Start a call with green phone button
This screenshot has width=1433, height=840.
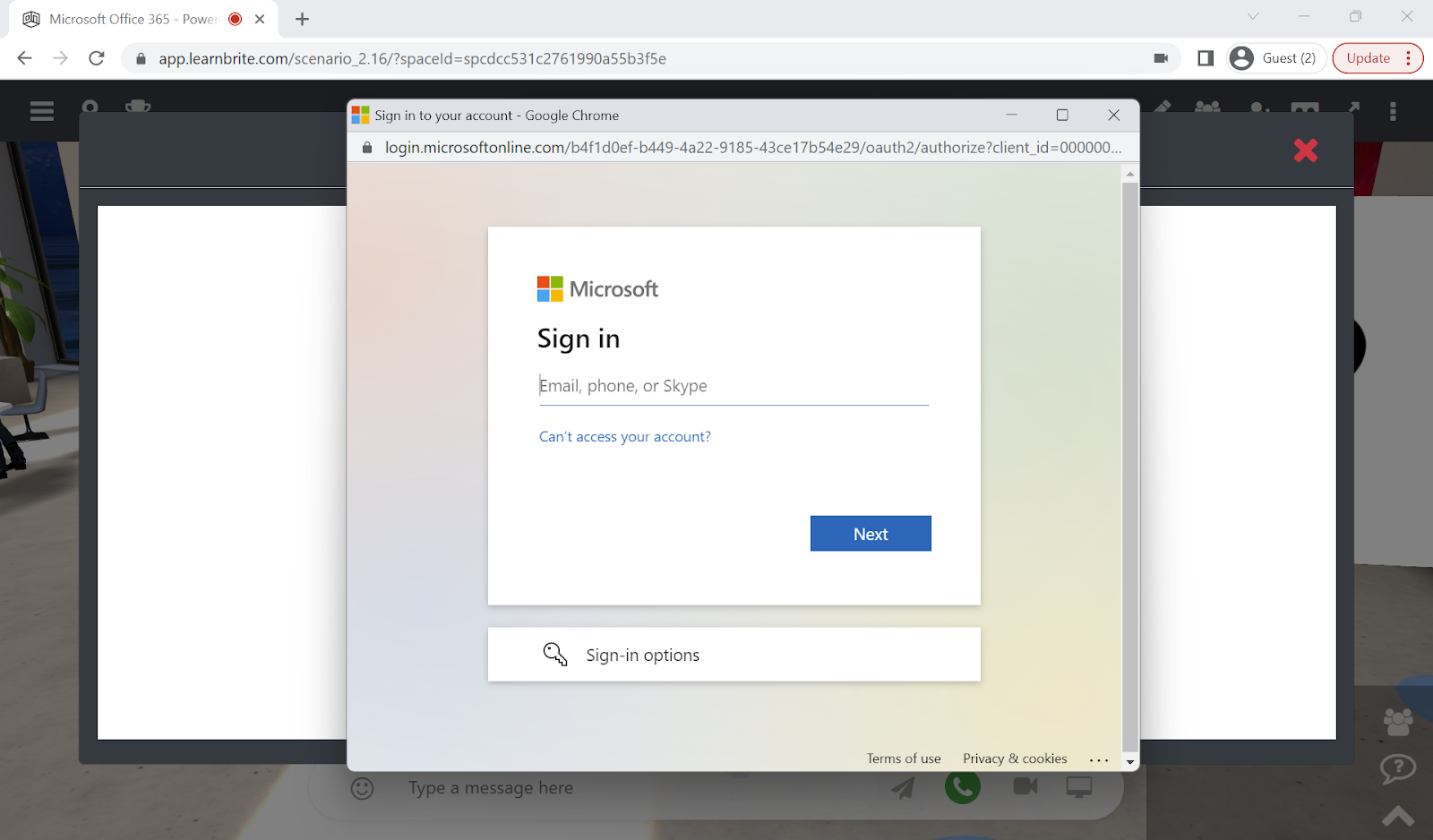pyautogui.click(x=963, y=787)
